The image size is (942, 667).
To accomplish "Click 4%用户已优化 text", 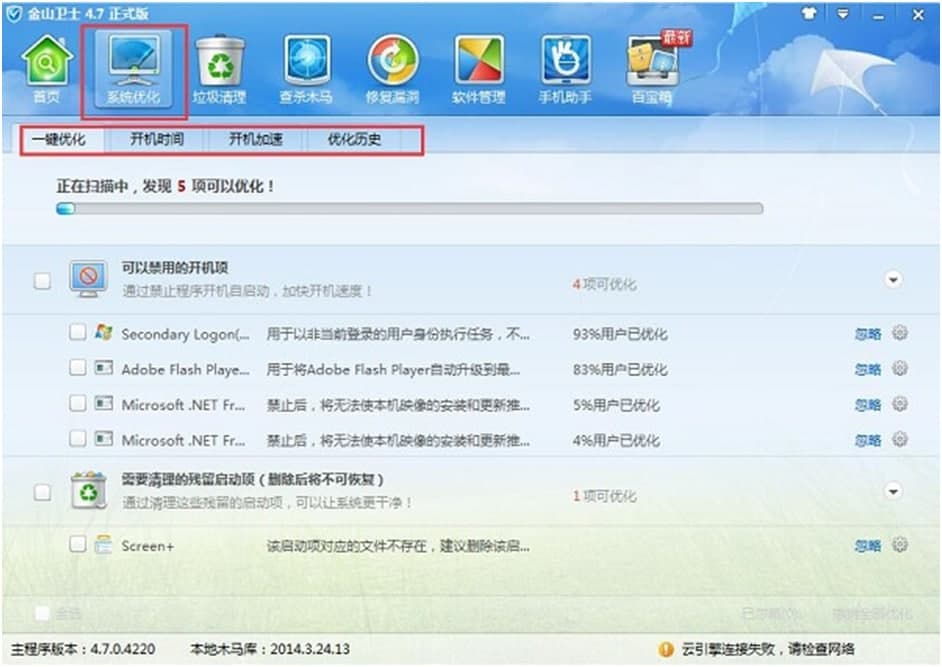I will pos(616,440).
